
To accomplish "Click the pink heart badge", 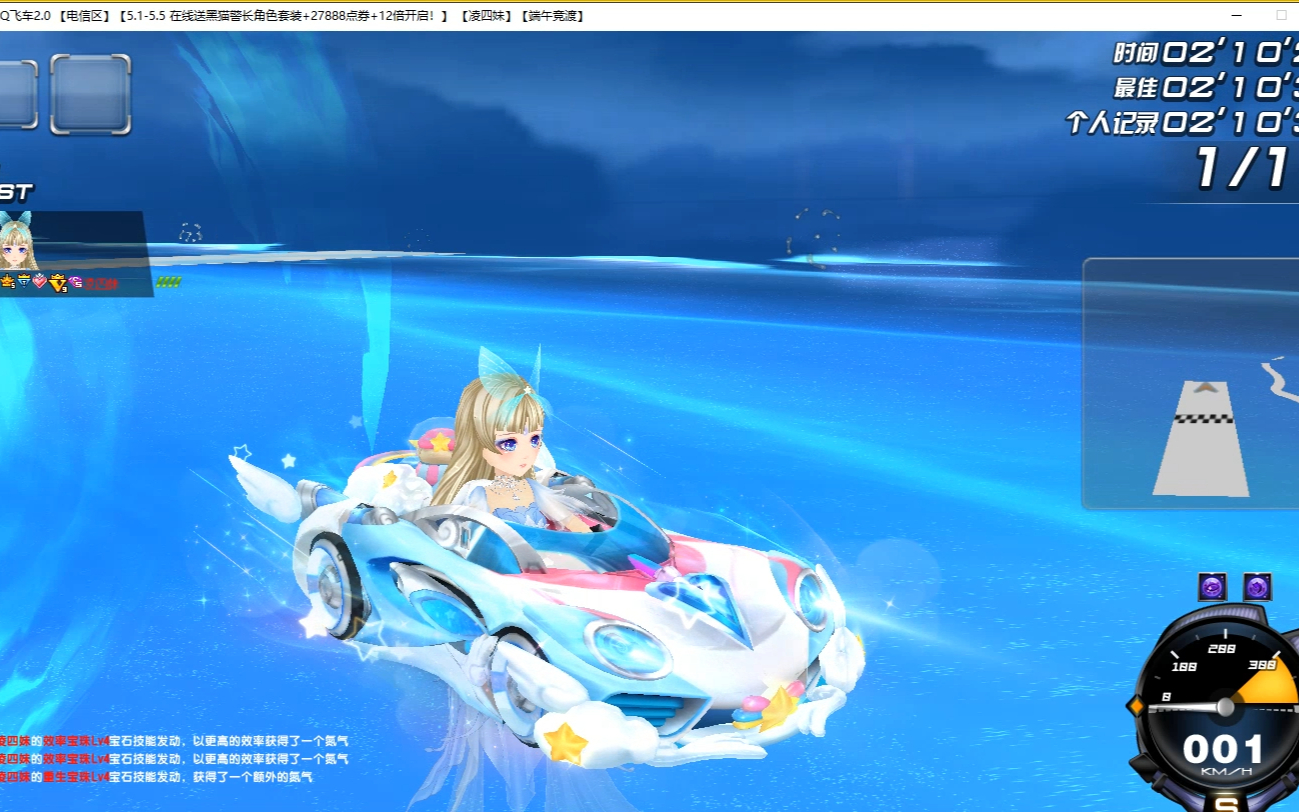I will click(40, 281).
